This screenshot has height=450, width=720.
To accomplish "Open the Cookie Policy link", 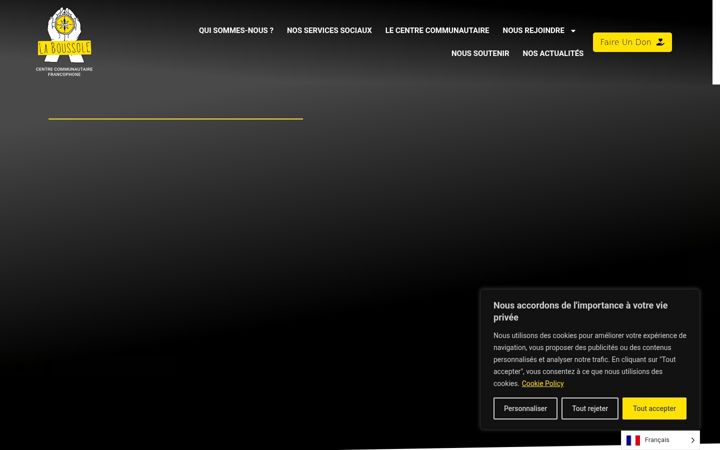I will click(x=543, y=383).
